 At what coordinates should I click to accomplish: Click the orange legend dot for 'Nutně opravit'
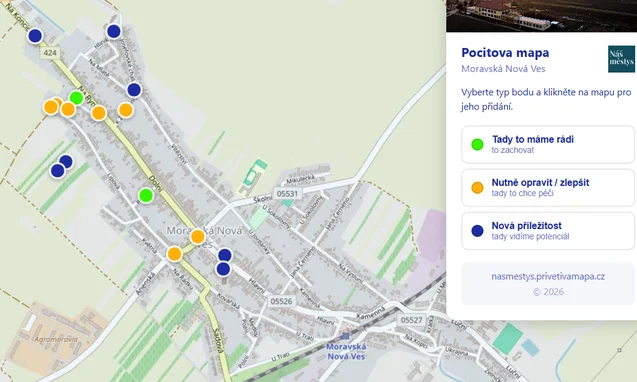pyautogui.click(x=477, y=187)
